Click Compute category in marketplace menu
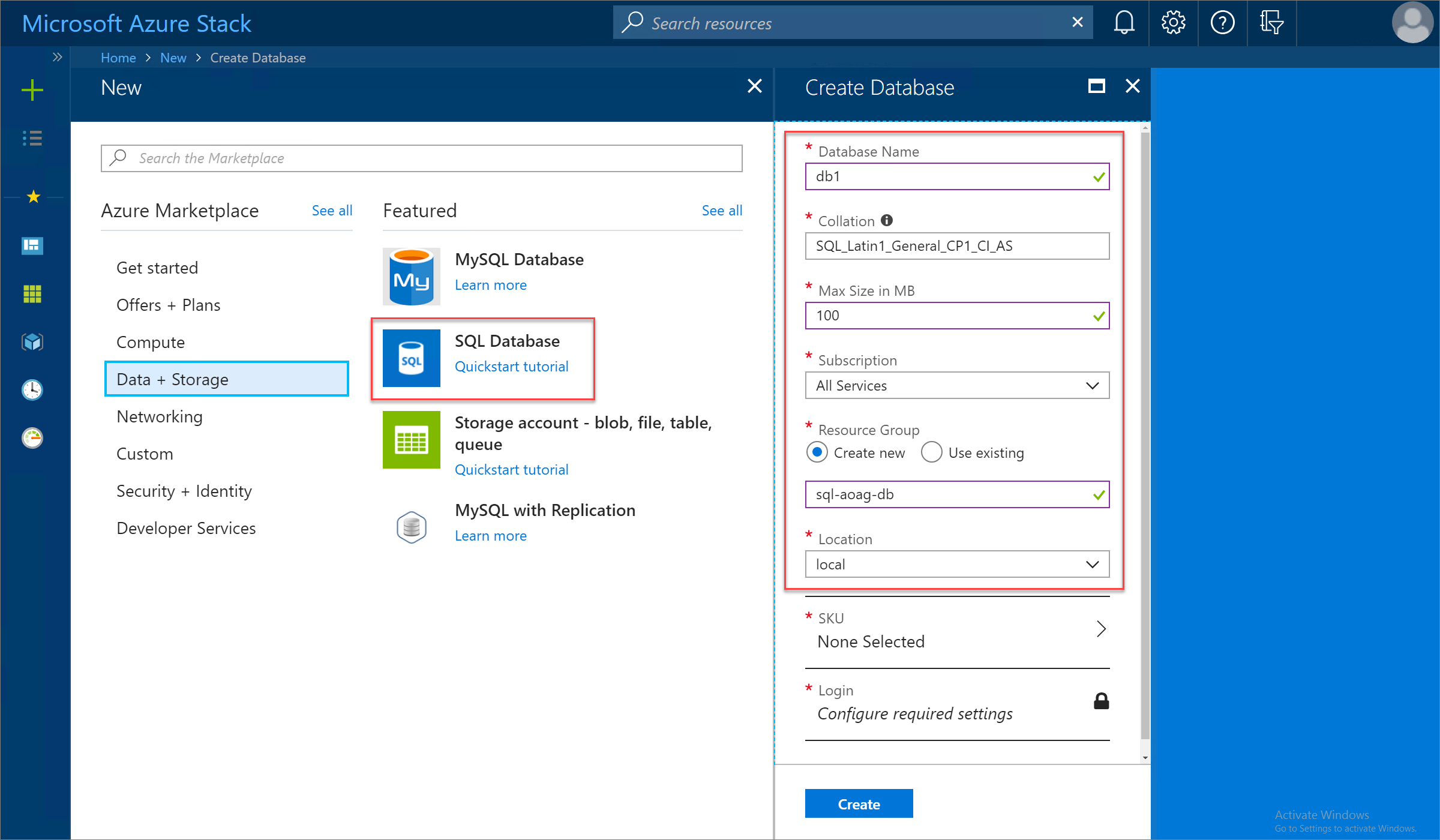1440x840 pixels. pos(150,341)
